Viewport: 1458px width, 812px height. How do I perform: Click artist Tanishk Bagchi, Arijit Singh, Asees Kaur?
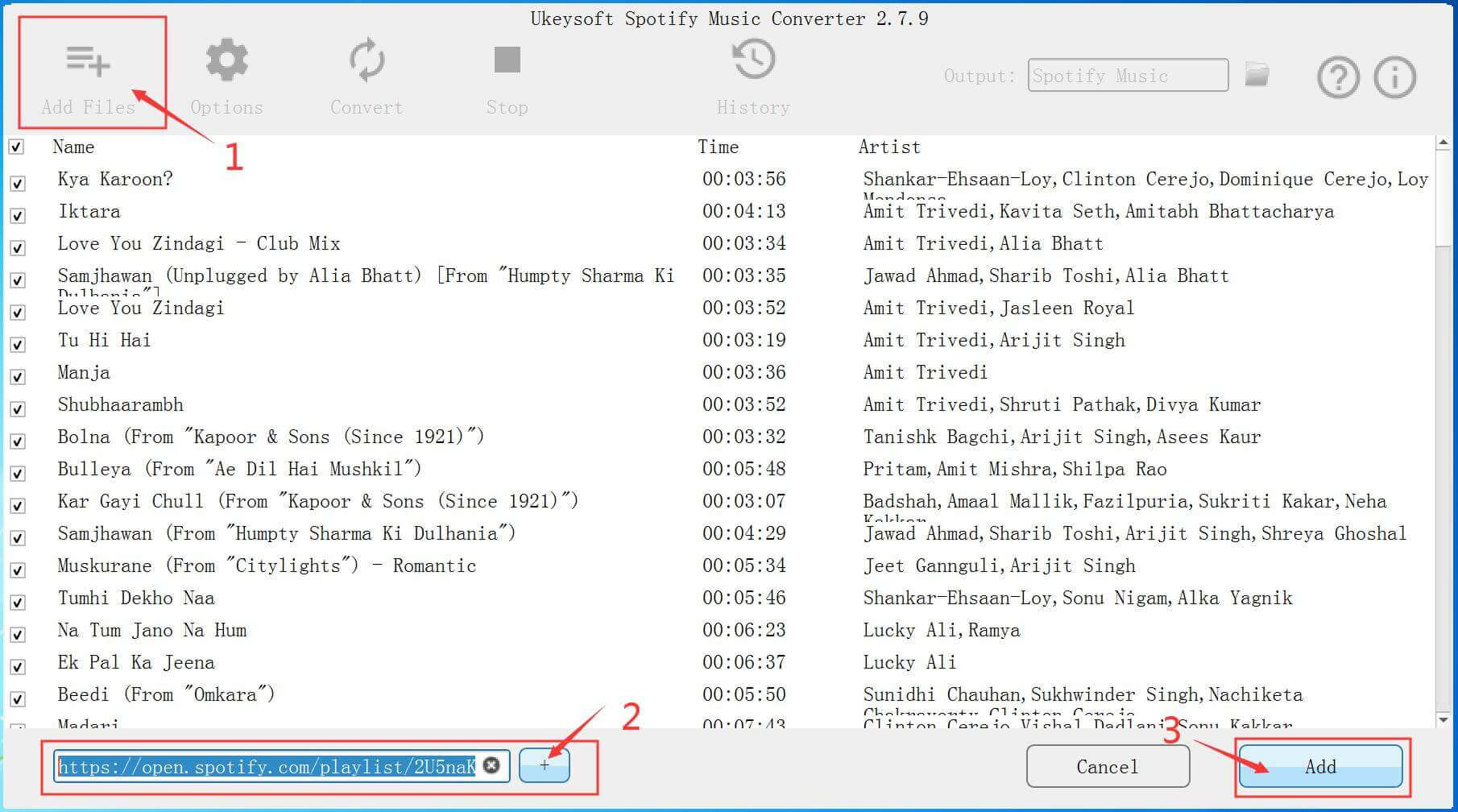[1062, 437]
